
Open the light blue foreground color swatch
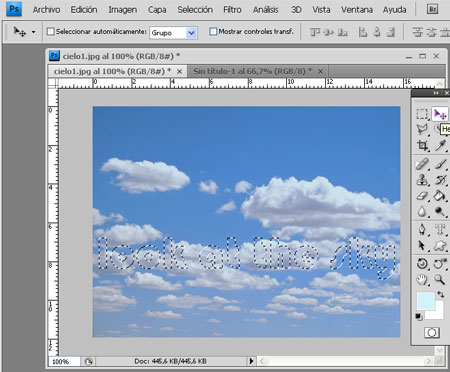(426, 301)
